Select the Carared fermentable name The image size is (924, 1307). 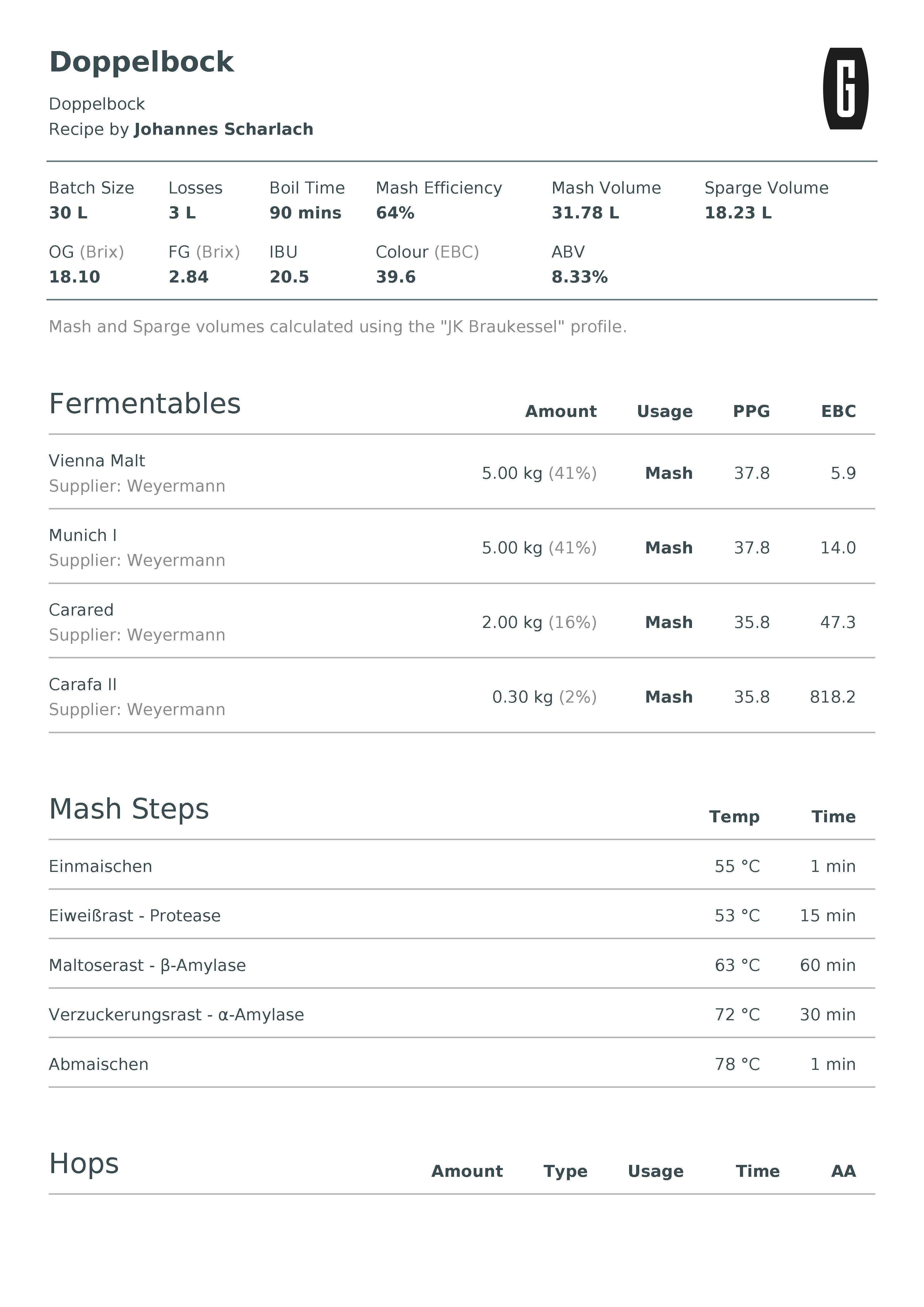tap(81, 610)
